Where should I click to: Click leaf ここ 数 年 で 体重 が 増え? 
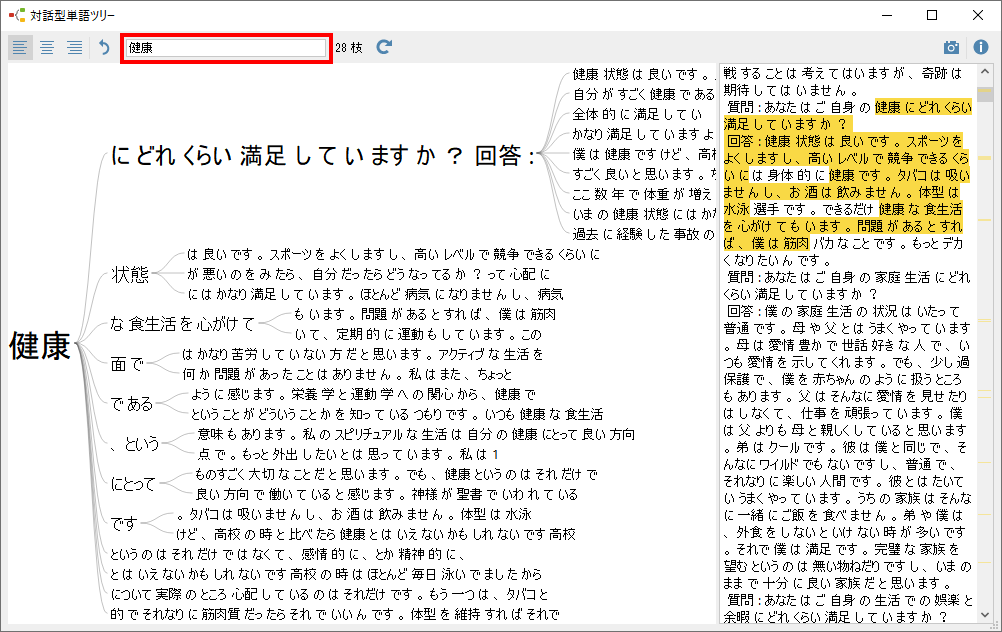[642, 194]
